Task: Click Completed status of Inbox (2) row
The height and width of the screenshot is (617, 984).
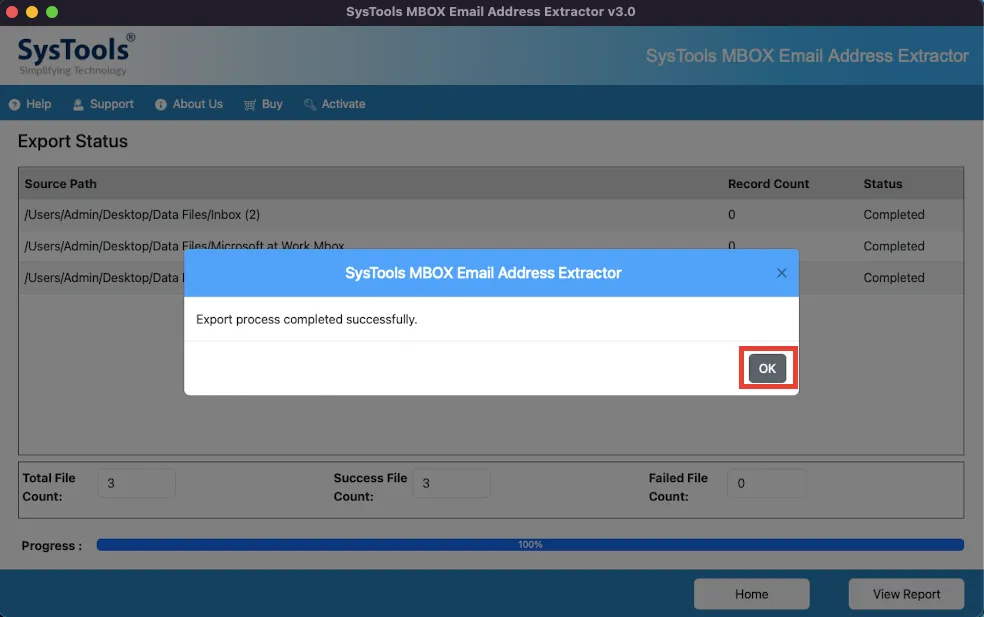Action: [894, 215]
